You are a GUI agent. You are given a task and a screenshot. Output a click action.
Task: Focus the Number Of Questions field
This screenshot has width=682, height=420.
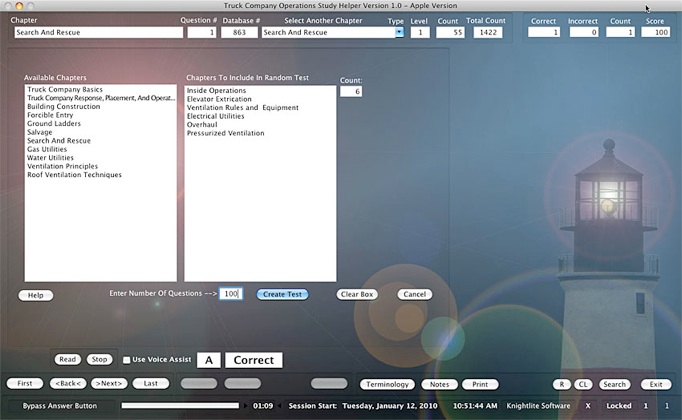click(x=231, y=294)
